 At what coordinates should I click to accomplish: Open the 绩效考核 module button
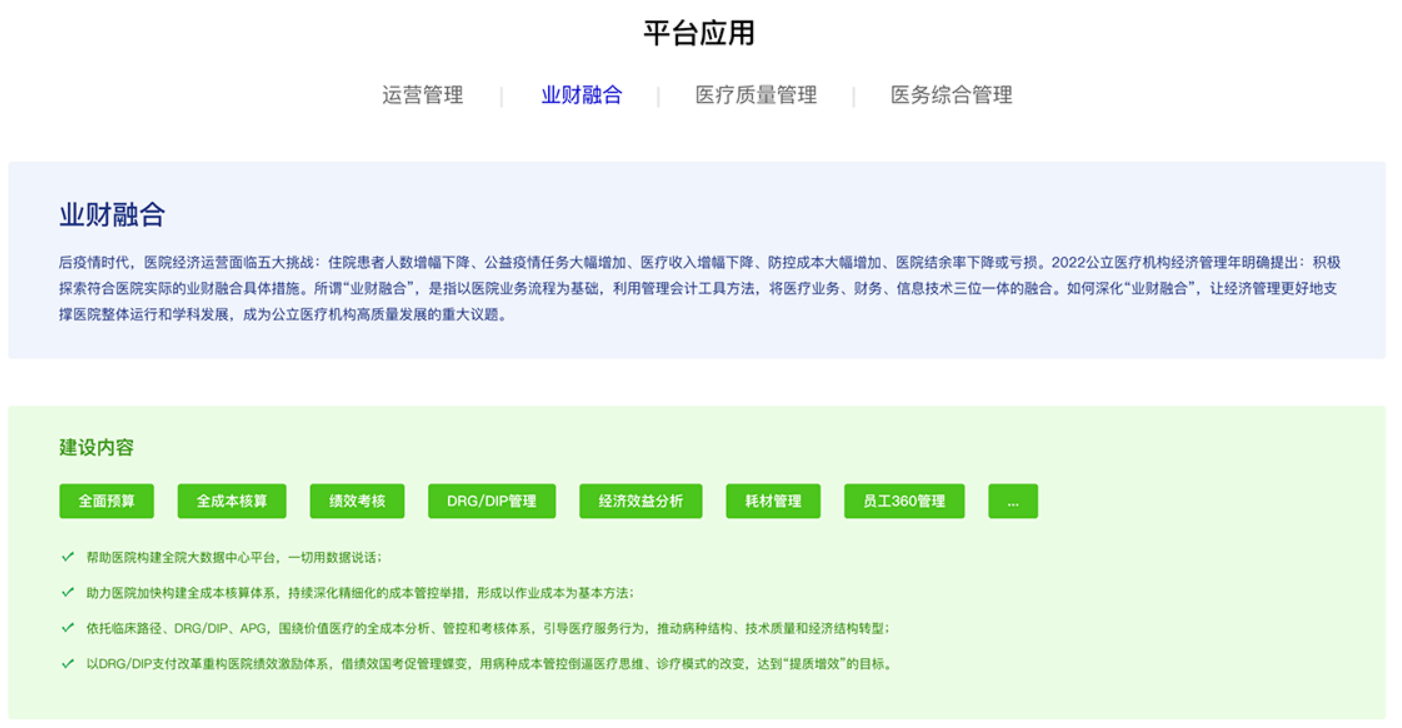point(357,501)
